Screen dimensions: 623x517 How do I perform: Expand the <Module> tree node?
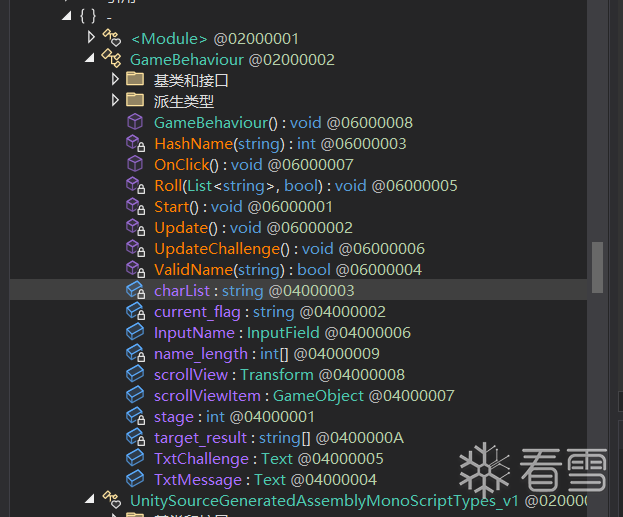click(x=91, y=37)
